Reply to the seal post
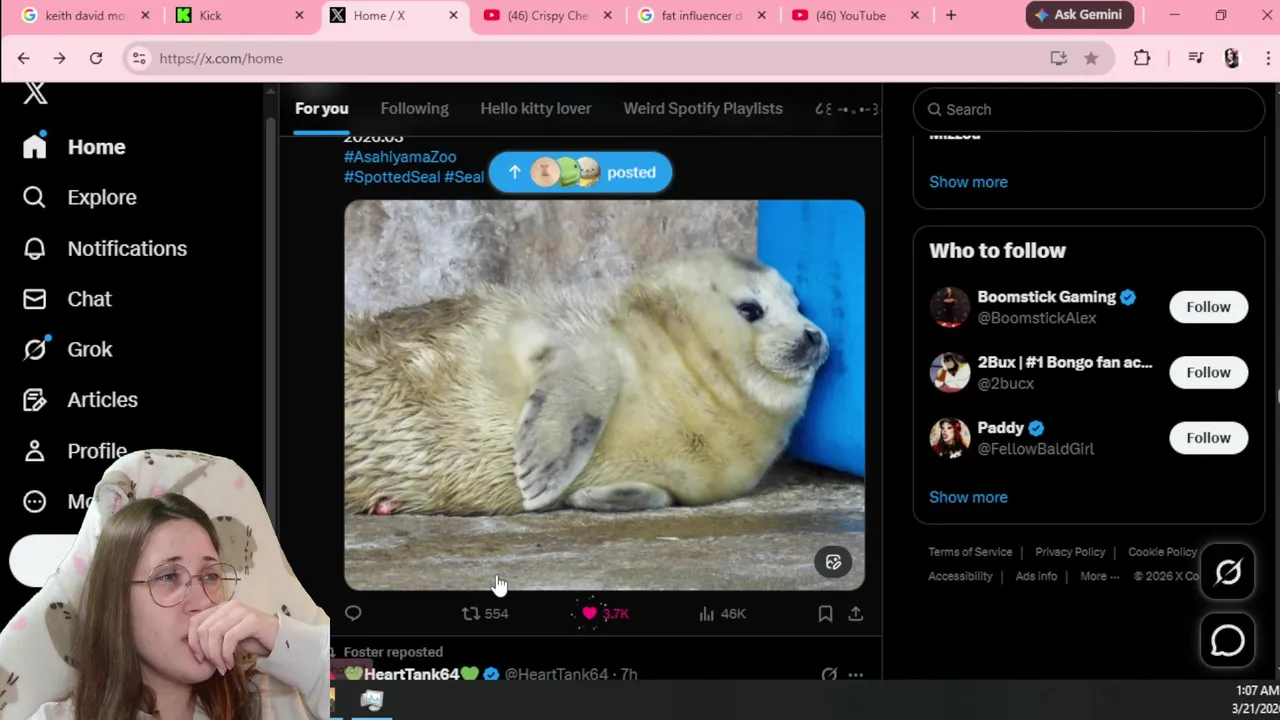 (x=353, y=614)
